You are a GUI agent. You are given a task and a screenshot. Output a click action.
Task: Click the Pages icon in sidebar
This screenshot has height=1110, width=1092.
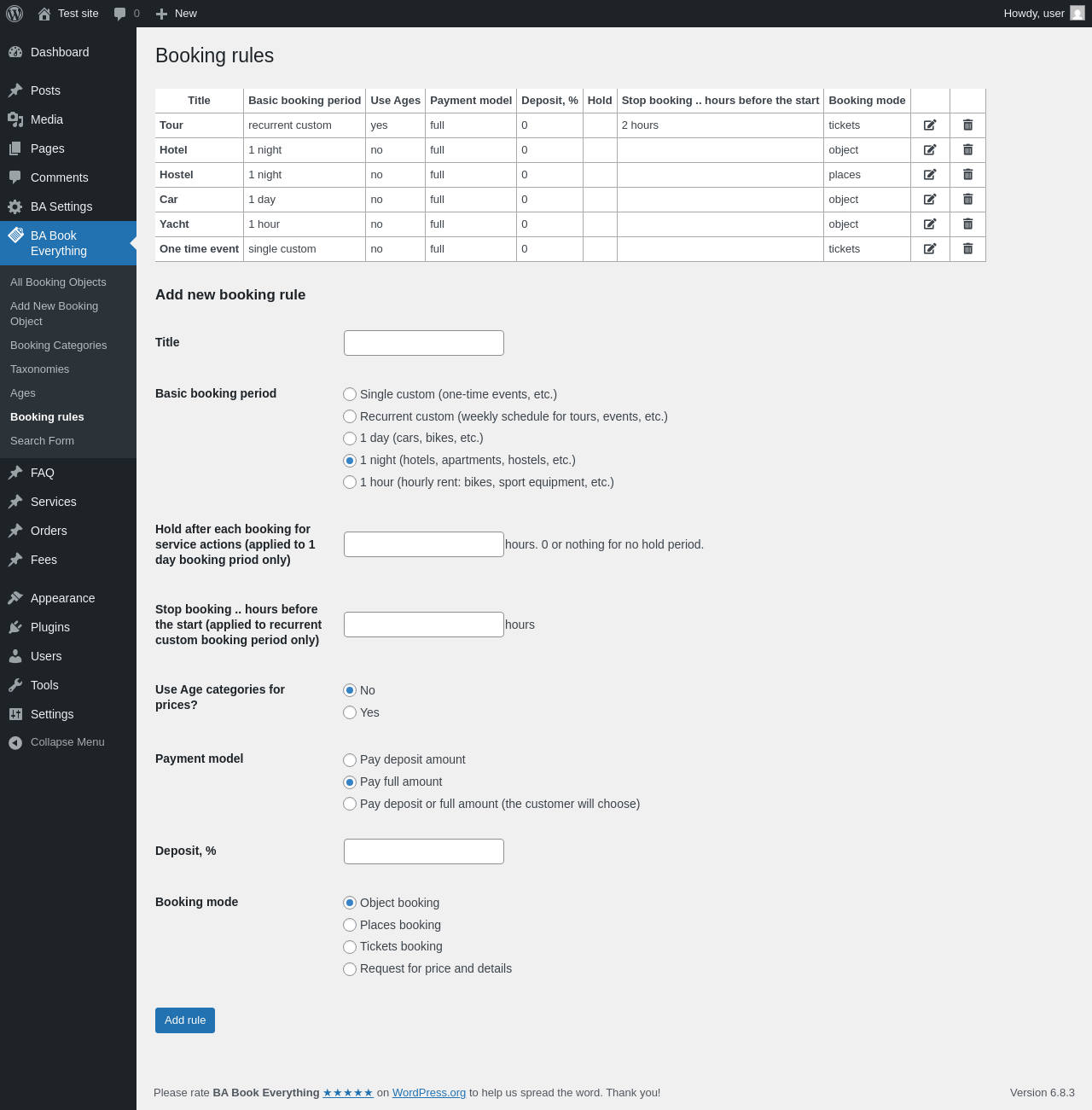(x=15, y=148)
